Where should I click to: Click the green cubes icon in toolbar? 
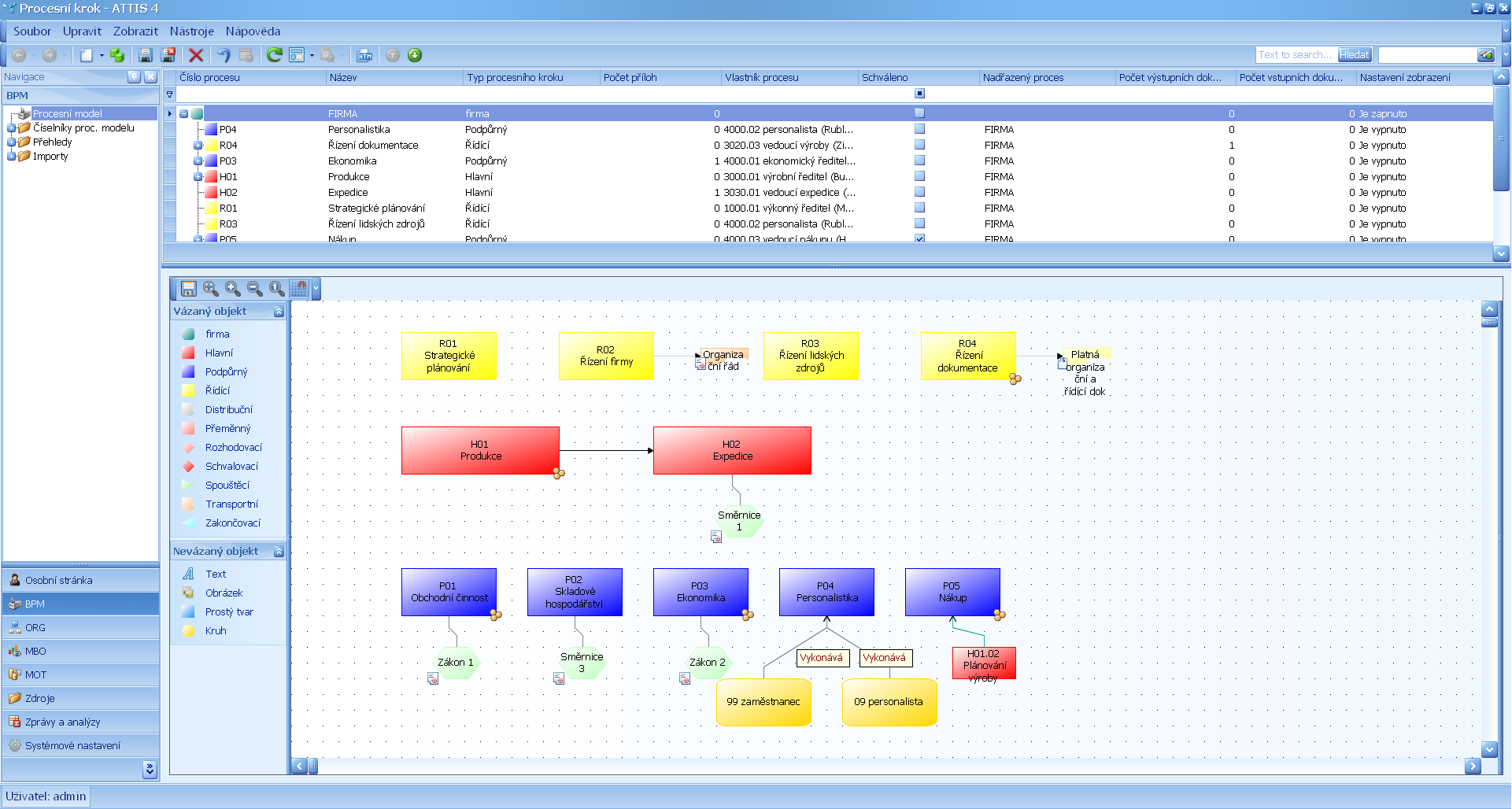117,55
